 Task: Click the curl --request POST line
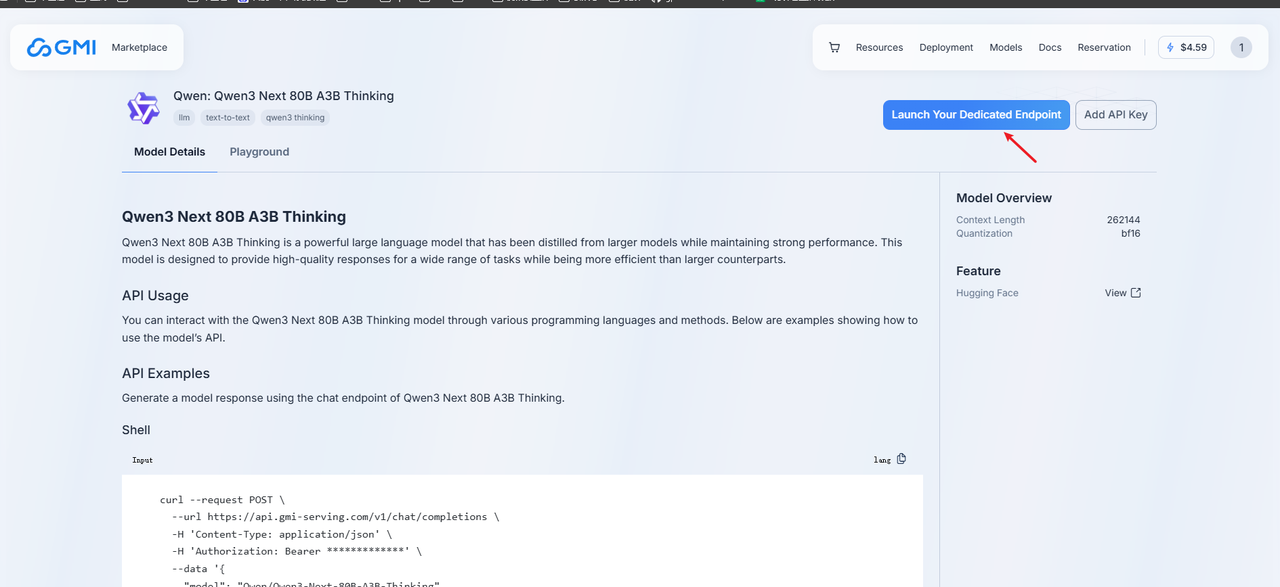tap(222, 500)
